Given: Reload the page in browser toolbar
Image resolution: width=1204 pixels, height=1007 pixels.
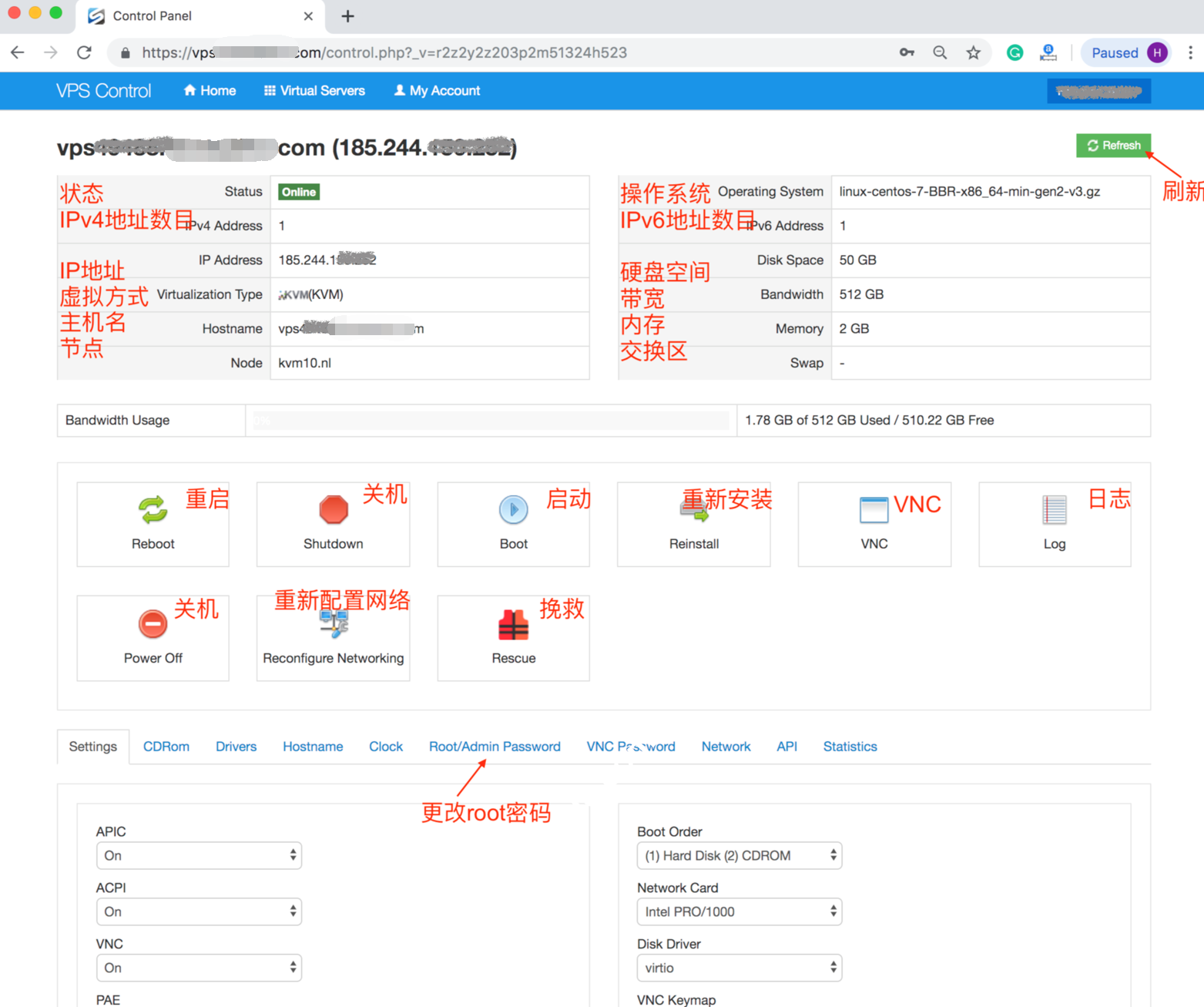Looking at the screenshot, I should point(84,52).
